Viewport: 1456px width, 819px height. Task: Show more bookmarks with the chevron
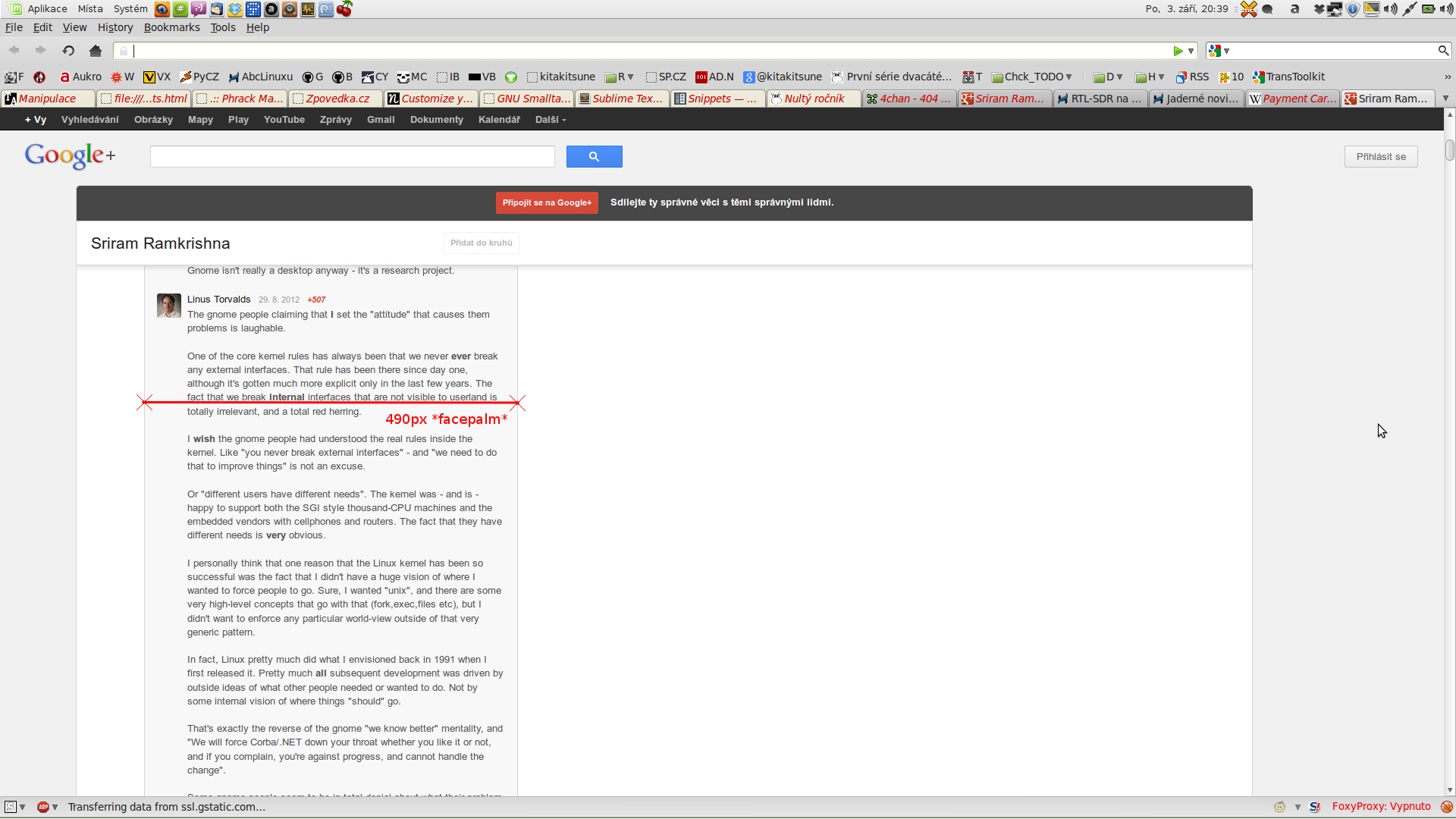click(x=1447, y=77)
